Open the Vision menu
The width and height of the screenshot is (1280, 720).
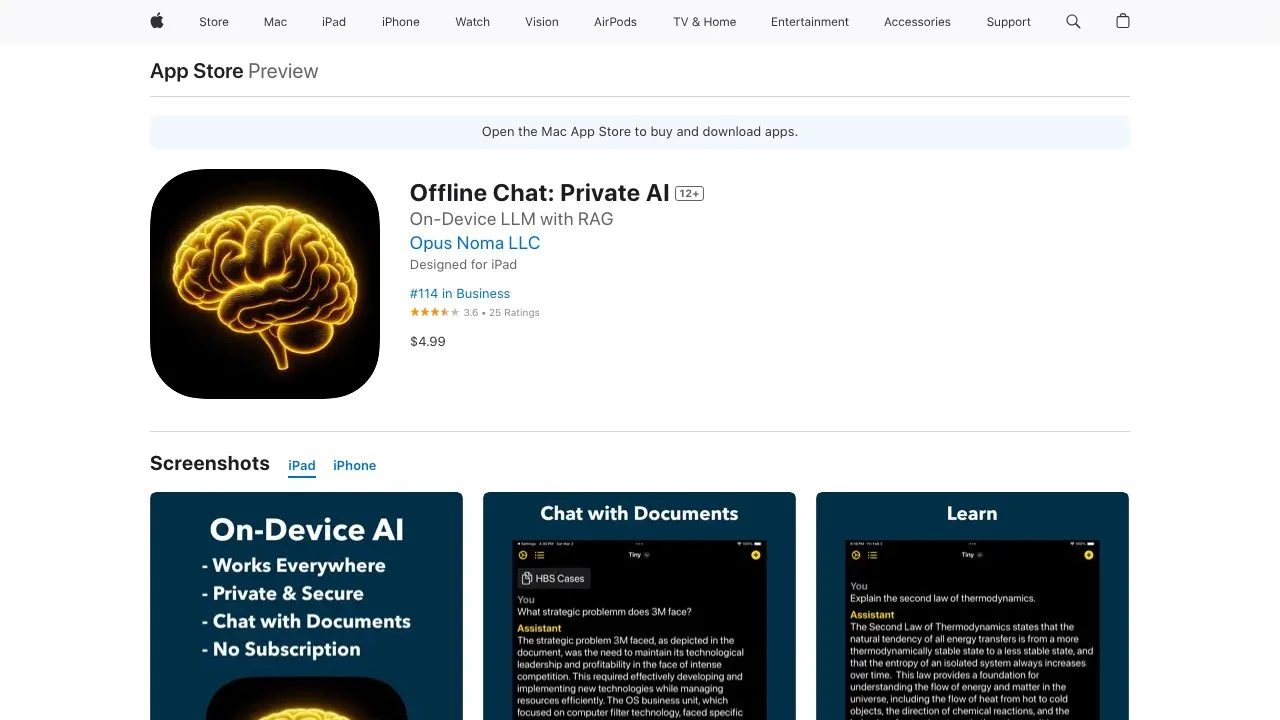coord(542,22)
